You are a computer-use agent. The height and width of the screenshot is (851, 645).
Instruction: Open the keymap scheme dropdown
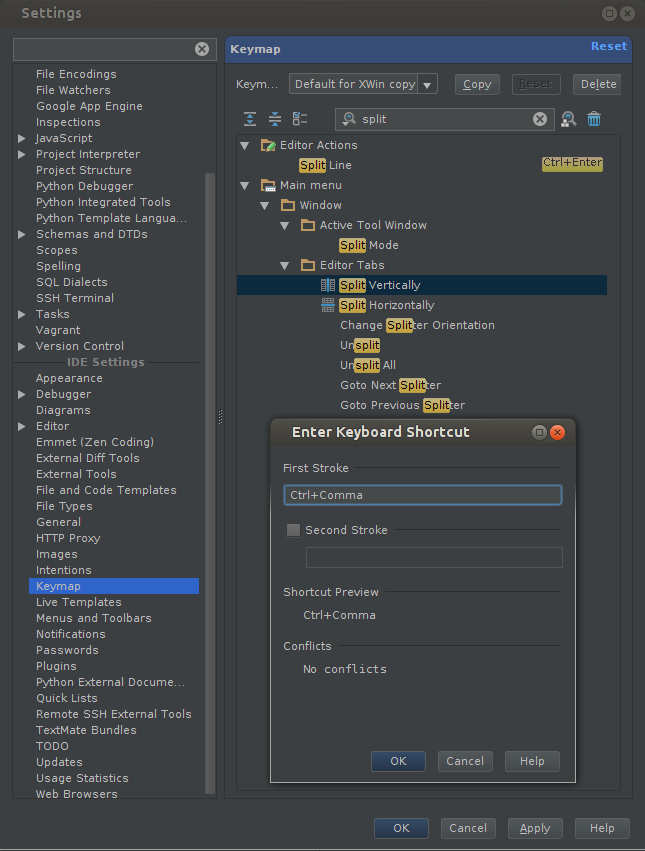point(427,85)
